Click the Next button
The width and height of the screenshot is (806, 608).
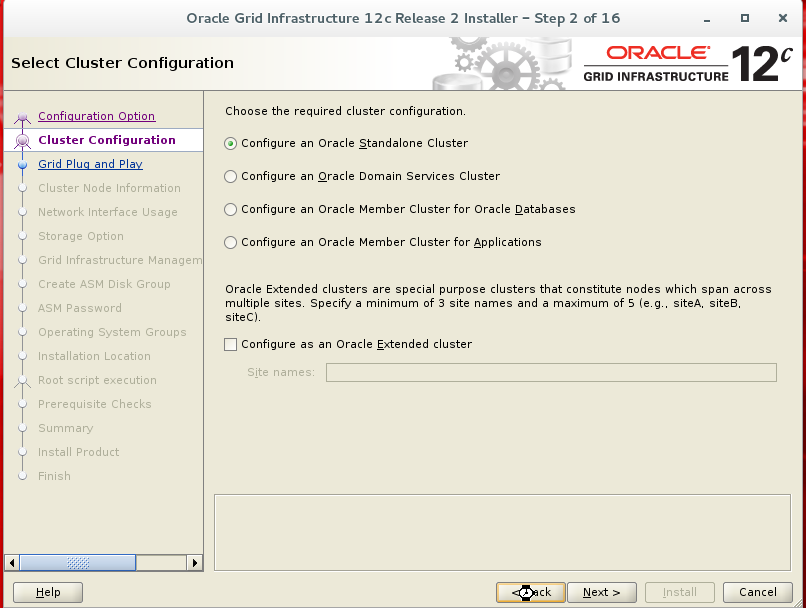click(x=601, y=592)
